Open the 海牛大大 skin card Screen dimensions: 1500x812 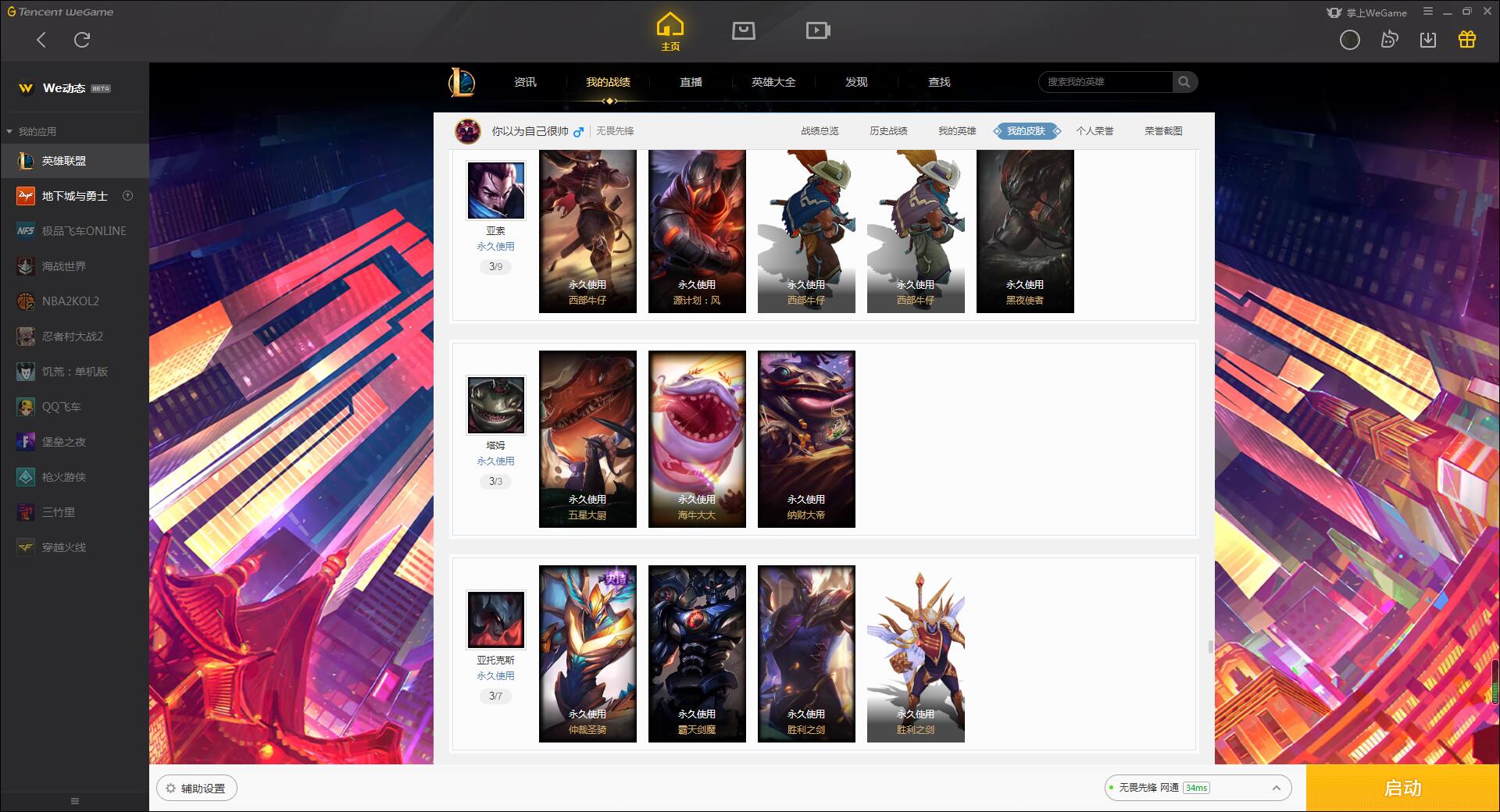(x=697, y=439)
